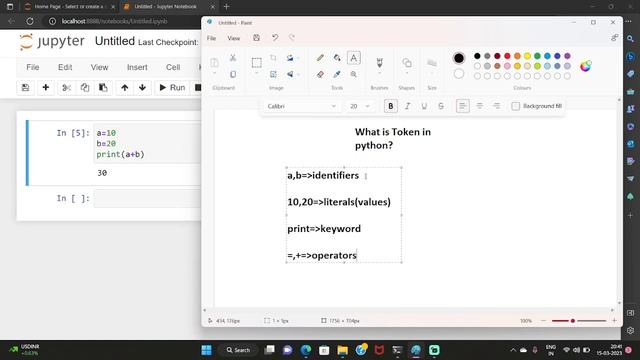This screenshot has width=640, height=360.
Task: Open the Shapes gallery icon
Action: coord(407,62)
